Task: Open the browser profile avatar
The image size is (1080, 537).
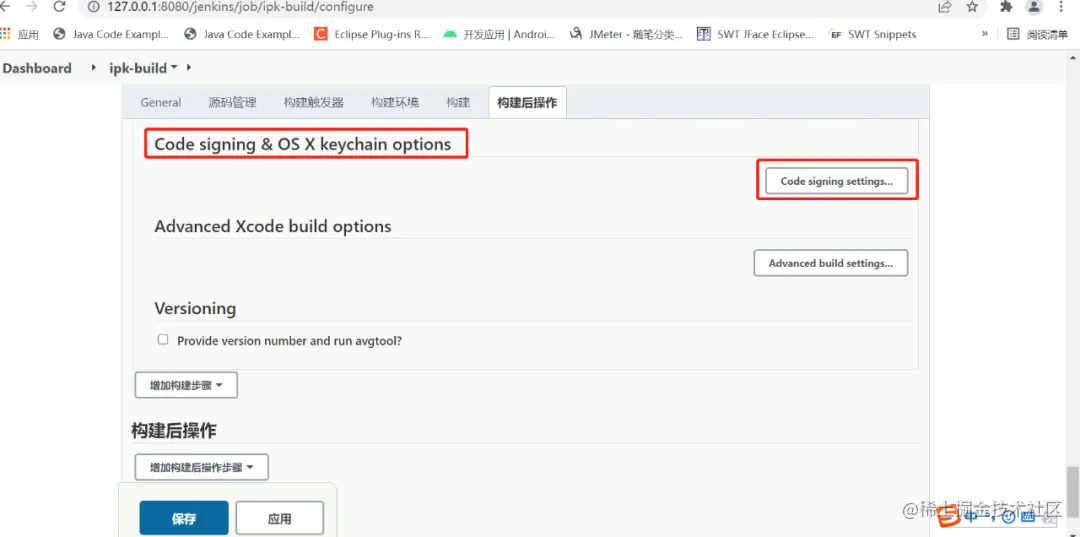Action: click(x=1034, y=6)
